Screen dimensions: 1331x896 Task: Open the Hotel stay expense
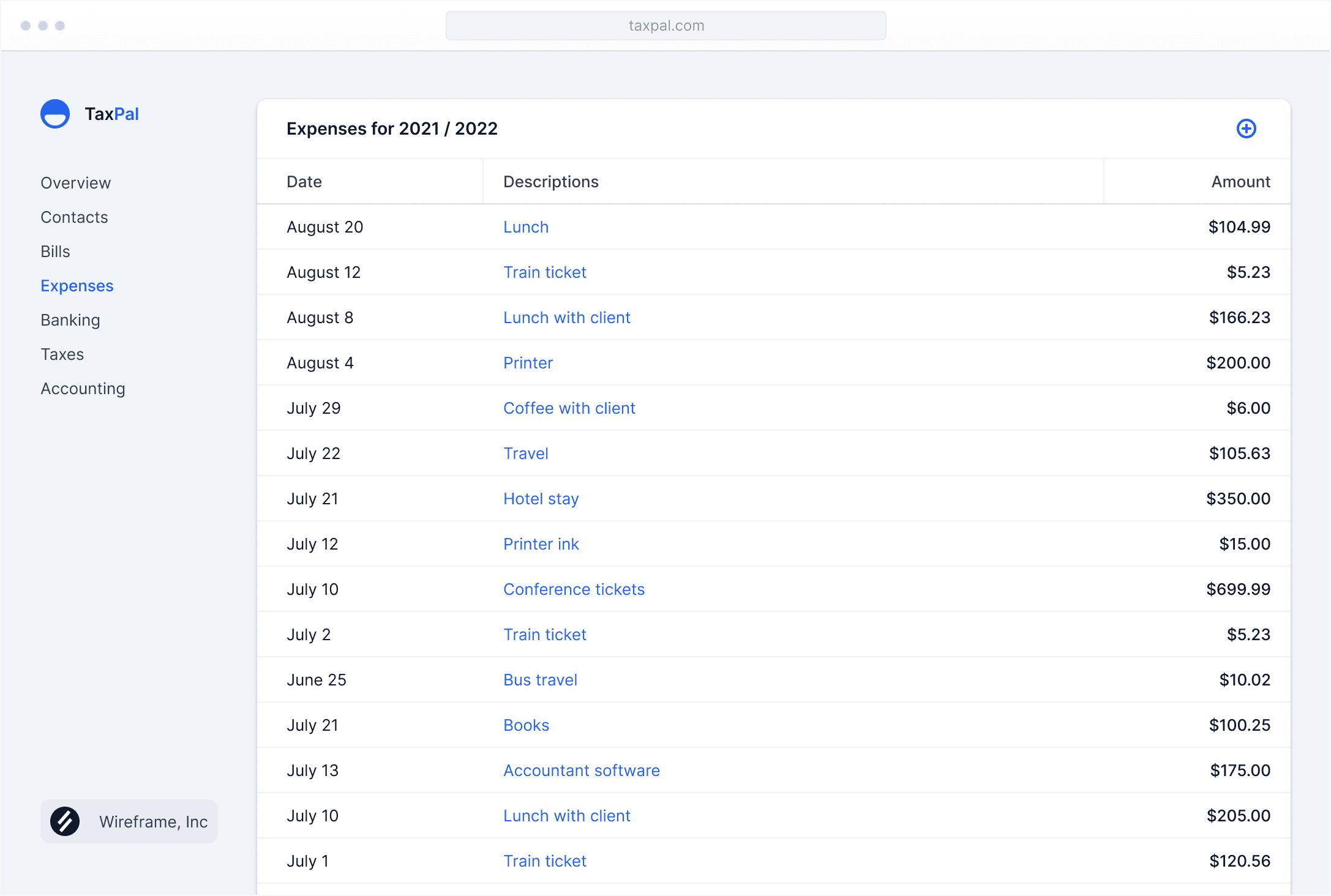[541, 498]
